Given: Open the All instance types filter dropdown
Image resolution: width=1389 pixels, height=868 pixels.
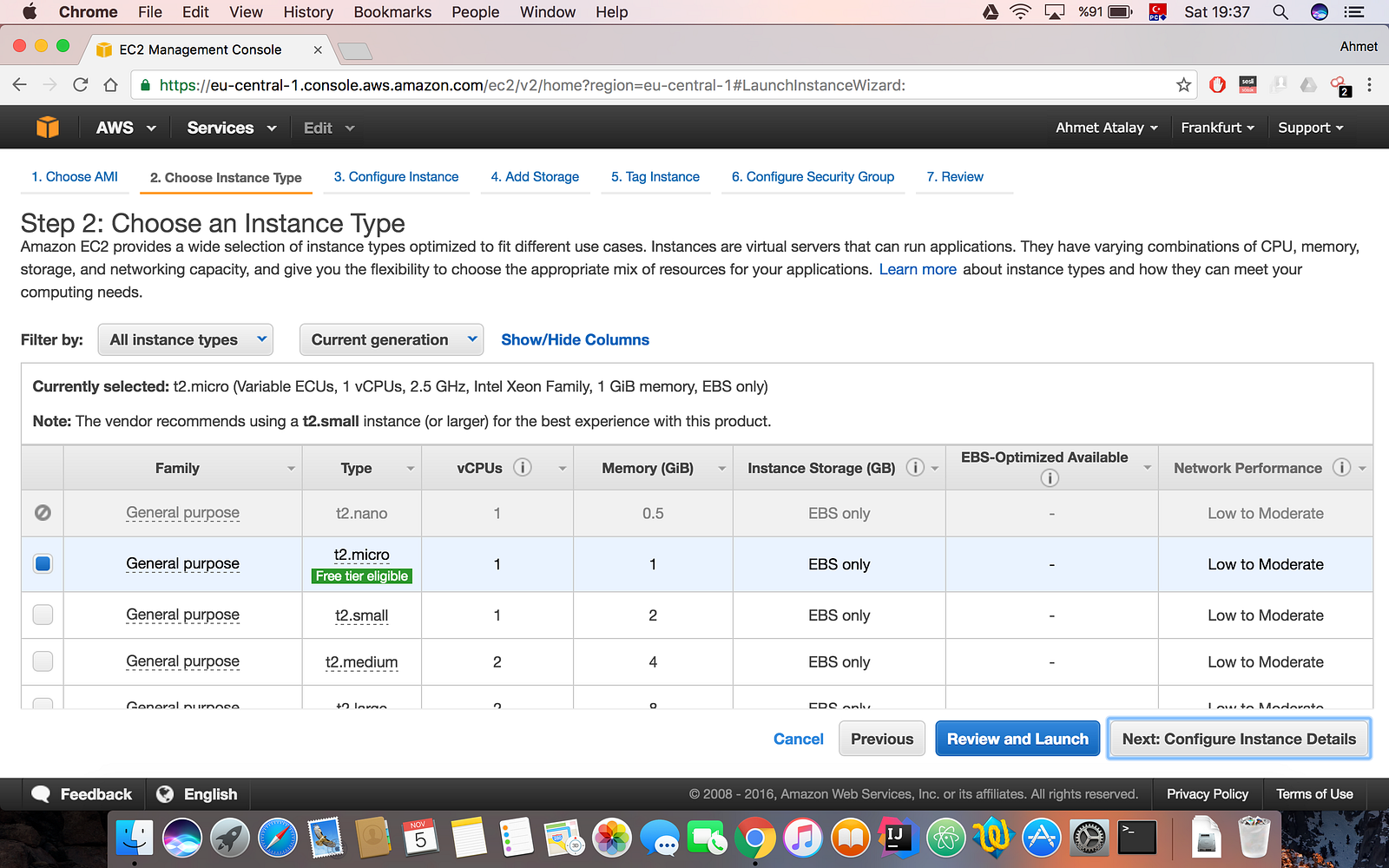Looking at the screenshot, I should tap(186, 339).
